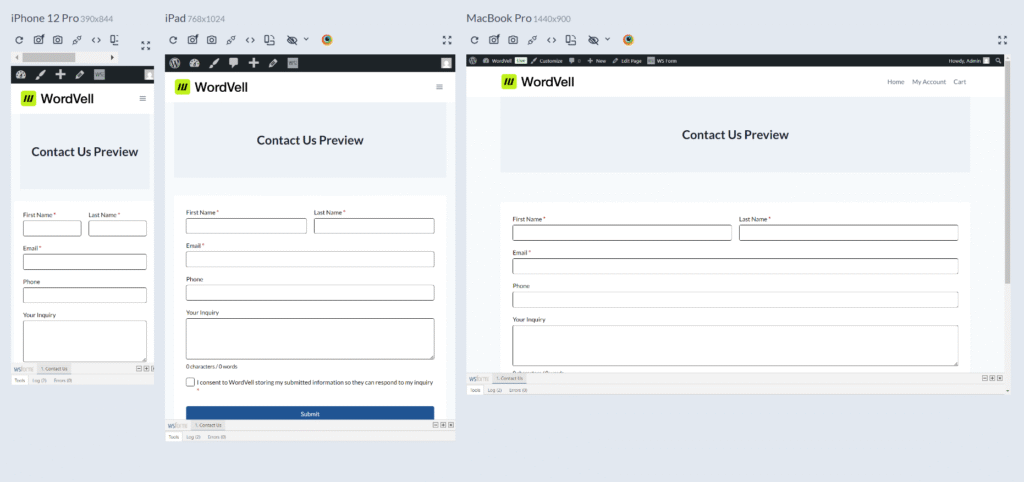Toggle the crossed-eye visibility icon on the MacBook Pro
1024x482 pixels.
593,40
